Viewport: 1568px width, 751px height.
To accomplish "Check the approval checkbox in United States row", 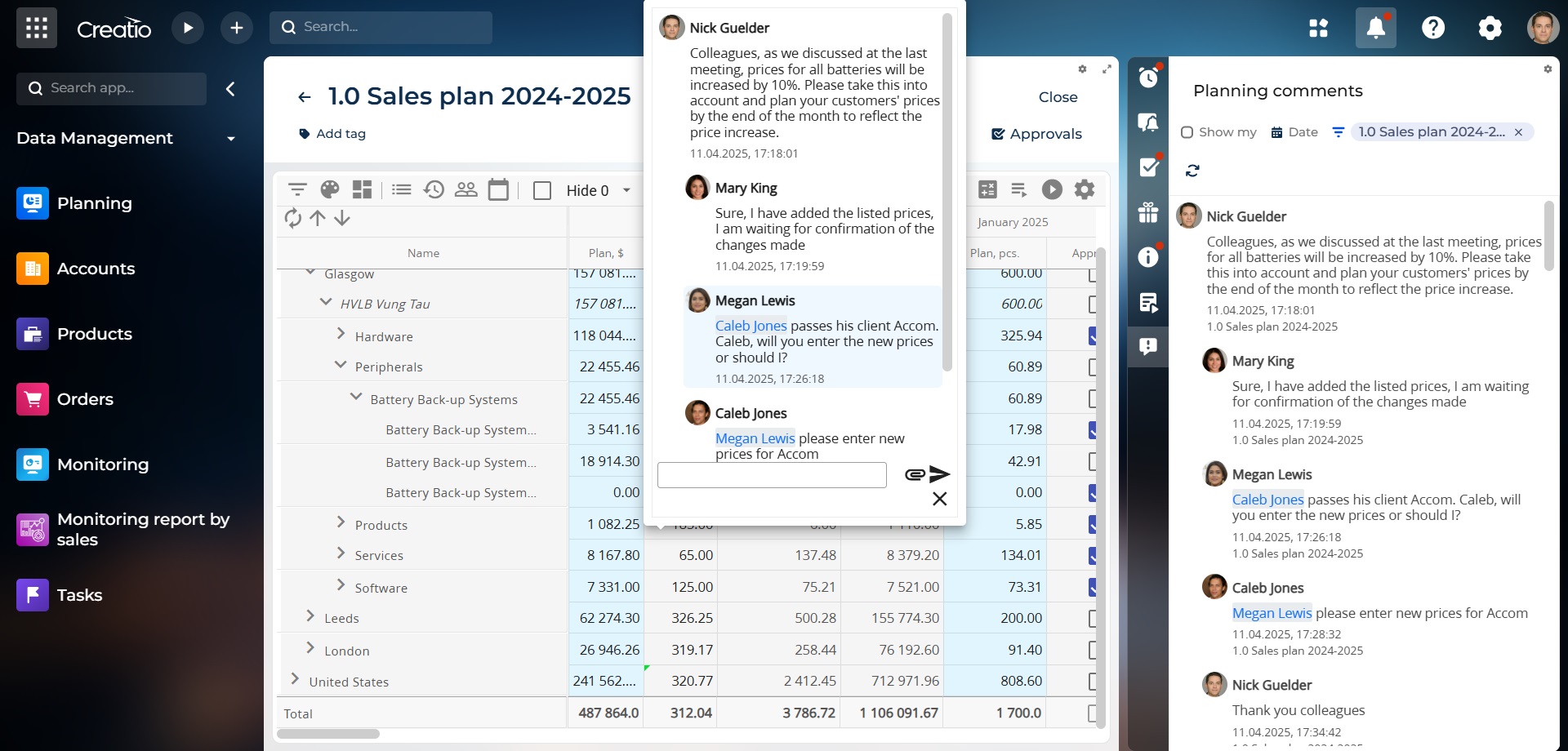I will click(1092, 681).
